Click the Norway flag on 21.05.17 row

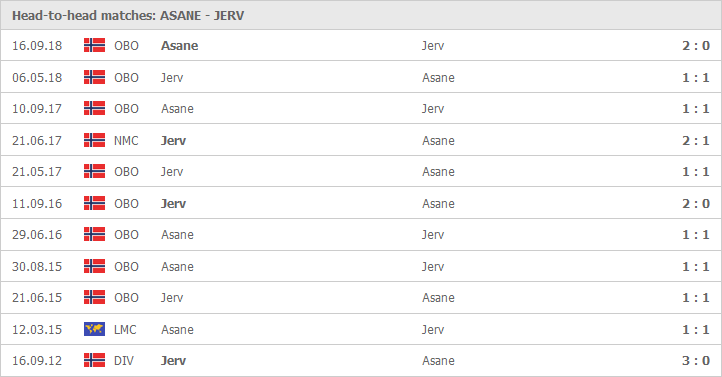pos(94,171)
